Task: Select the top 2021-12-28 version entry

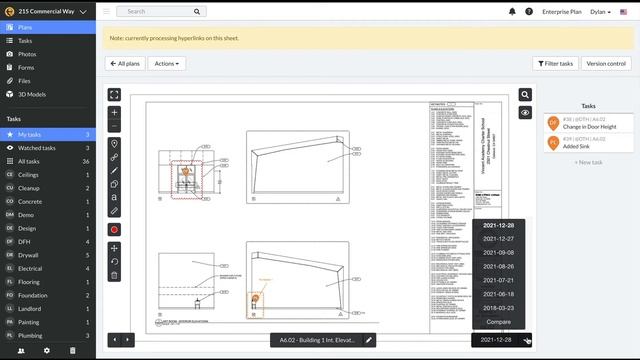Action: pyautogui.click(x=498, y=225)
